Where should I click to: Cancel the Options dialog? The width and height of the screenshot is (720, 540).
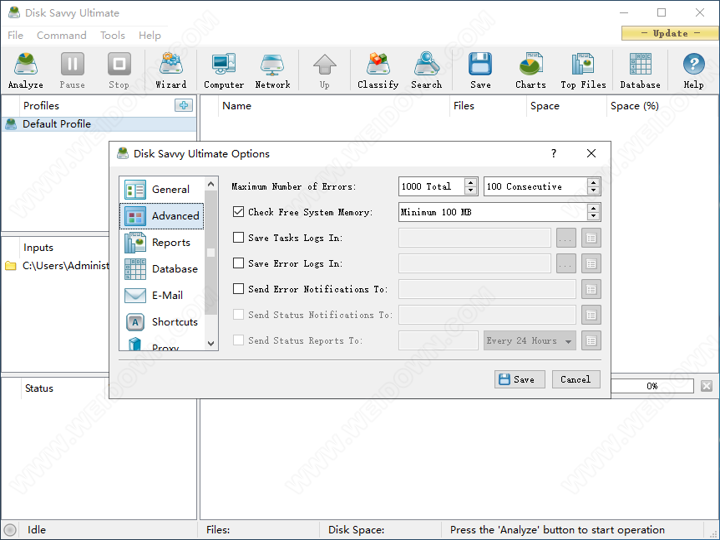click(576, 379)
